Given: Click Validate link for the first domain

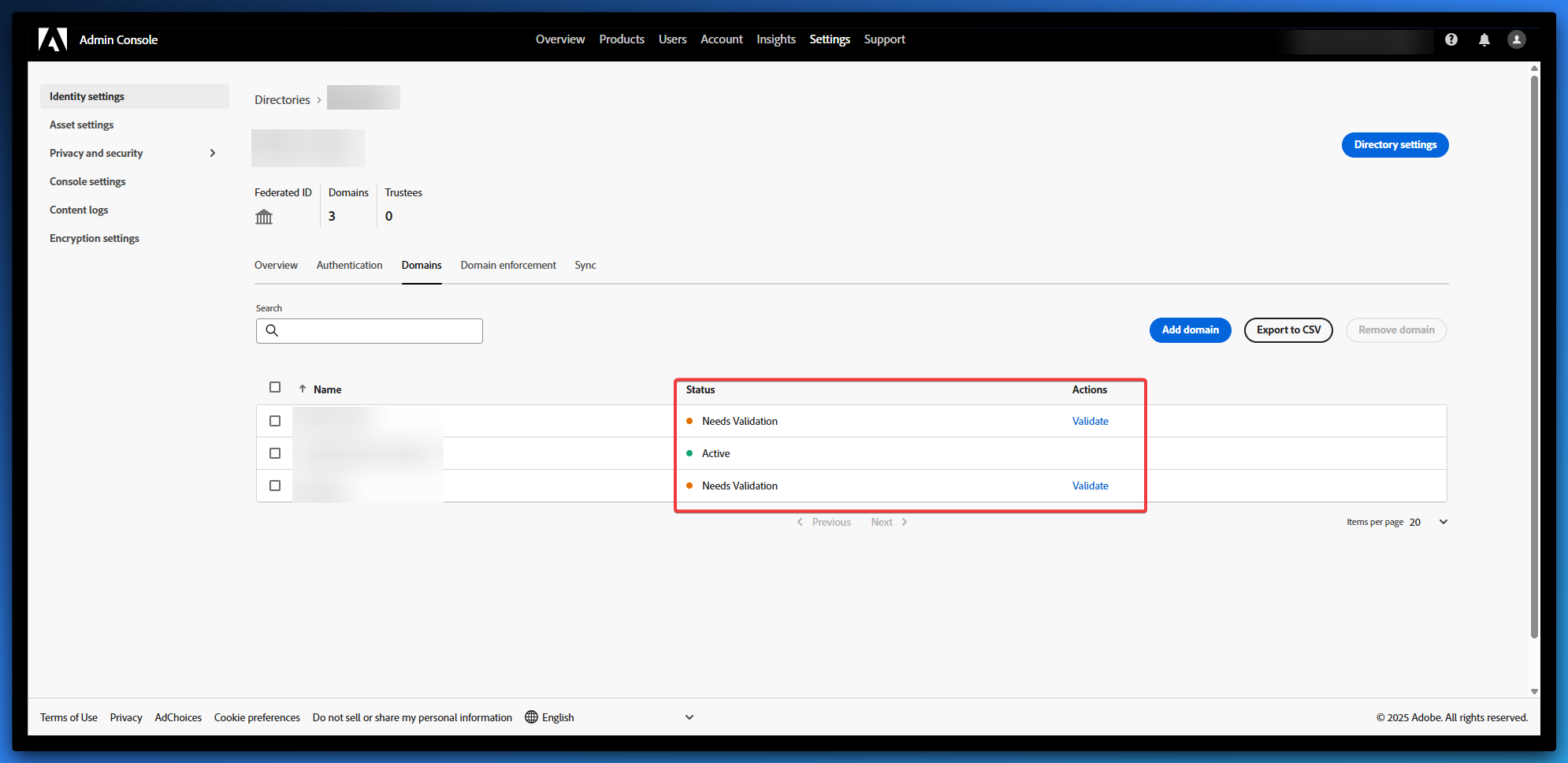Looking at the screenshot, I should (1090, 421).
